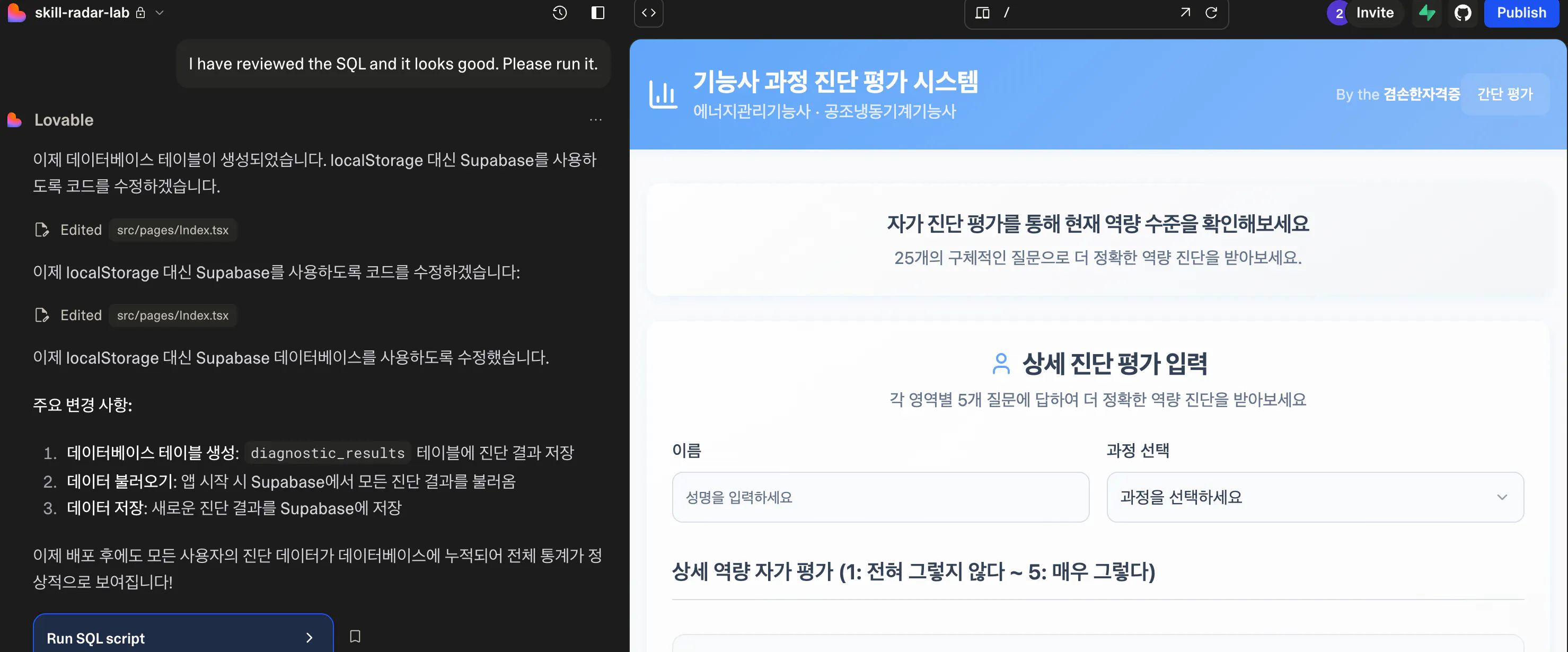Viewport: 1568px width, 652px height.
Task: Click the 기능사 과정 진단 평가 시스템 title
Action: coord(836,82)
